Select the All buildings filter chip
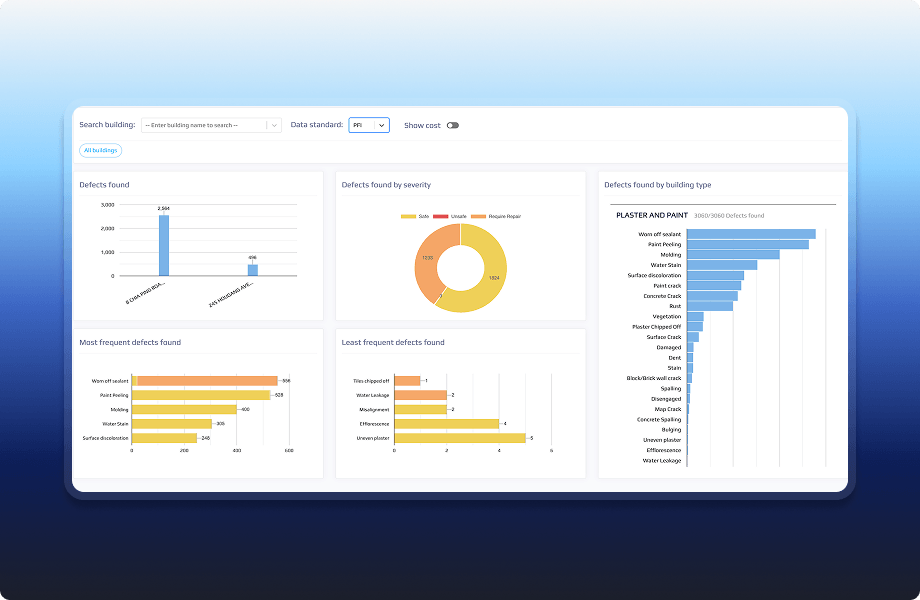920x600 pixels. [100, 150]
